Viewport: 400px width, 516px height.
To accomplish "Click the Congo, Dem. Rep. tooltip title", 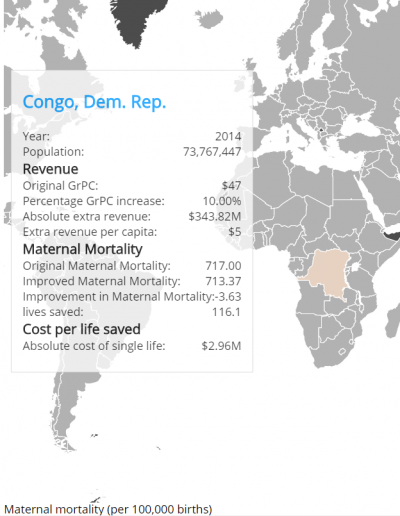I will (x=94, y=102).
